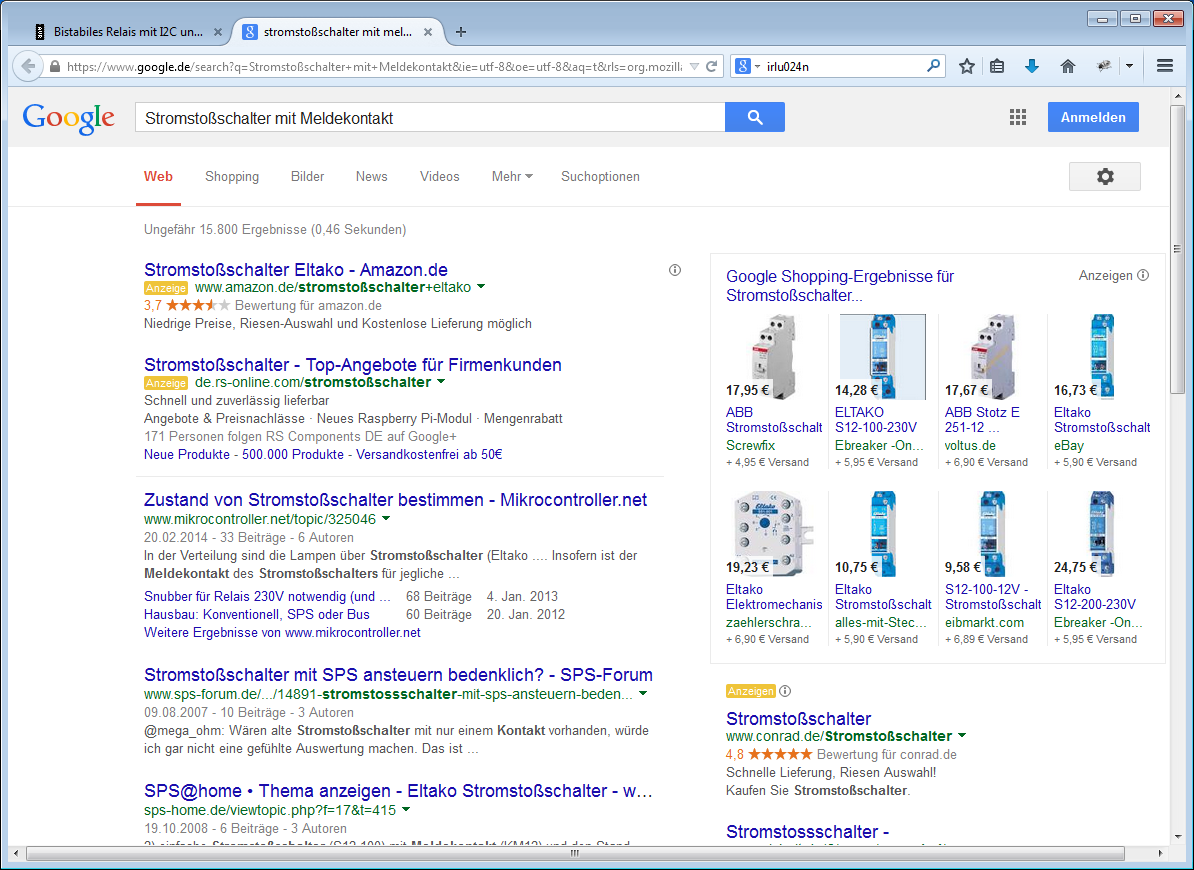Image resolution: width=1194 pixels, height=870 pixels.
Task: Click the info icon next to Anzeigen in Shopping box
Action: 1143,276
